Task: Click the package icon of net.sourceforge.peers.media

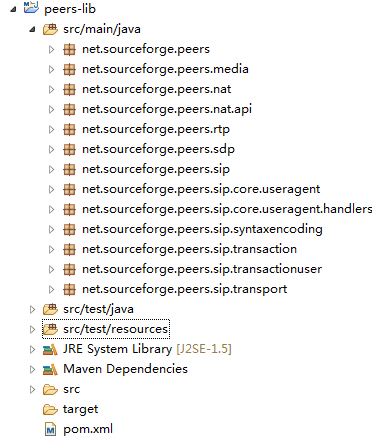Action: point(69,70)
